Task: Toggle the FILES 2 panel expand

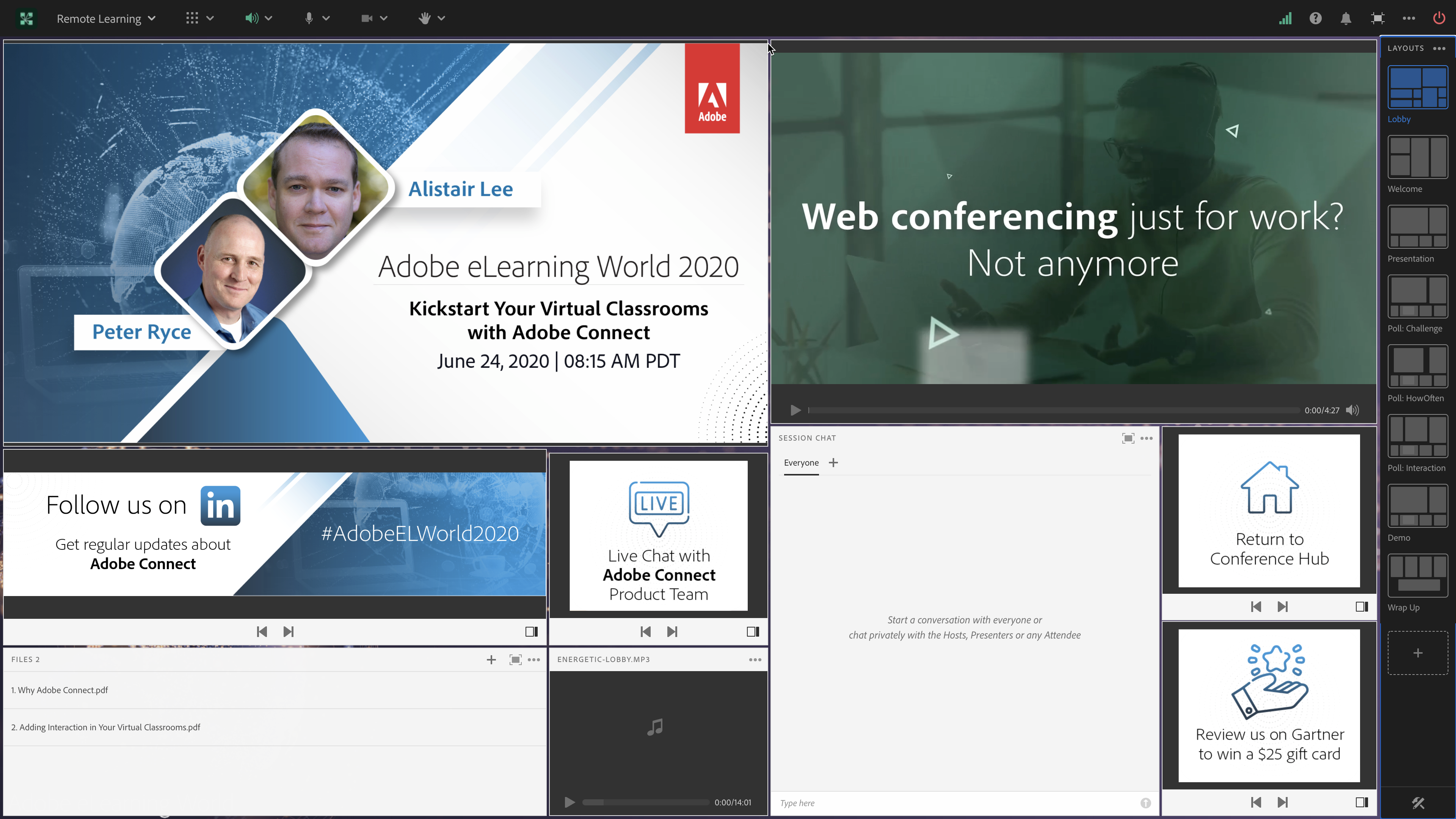Action: point(515,659)
